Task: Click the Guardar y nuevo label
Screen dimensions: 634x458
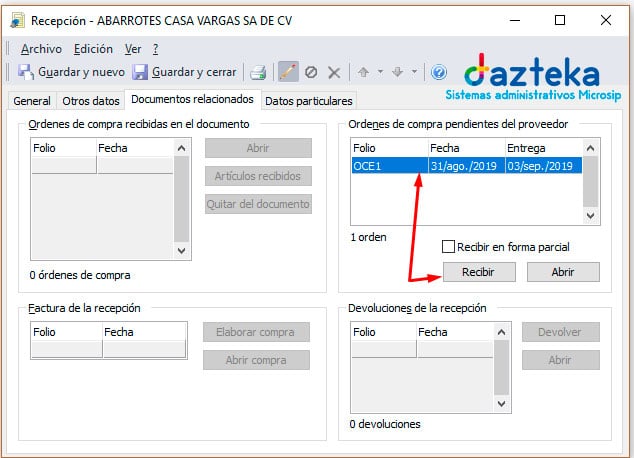Action: pyautogui.click(x=81, y=72)
